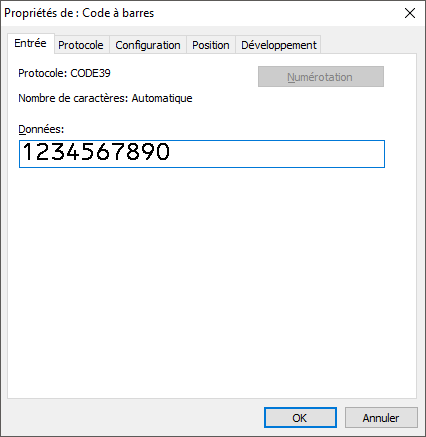
Task: Click gray footer area left of OK button
Action: click(133, 418)
